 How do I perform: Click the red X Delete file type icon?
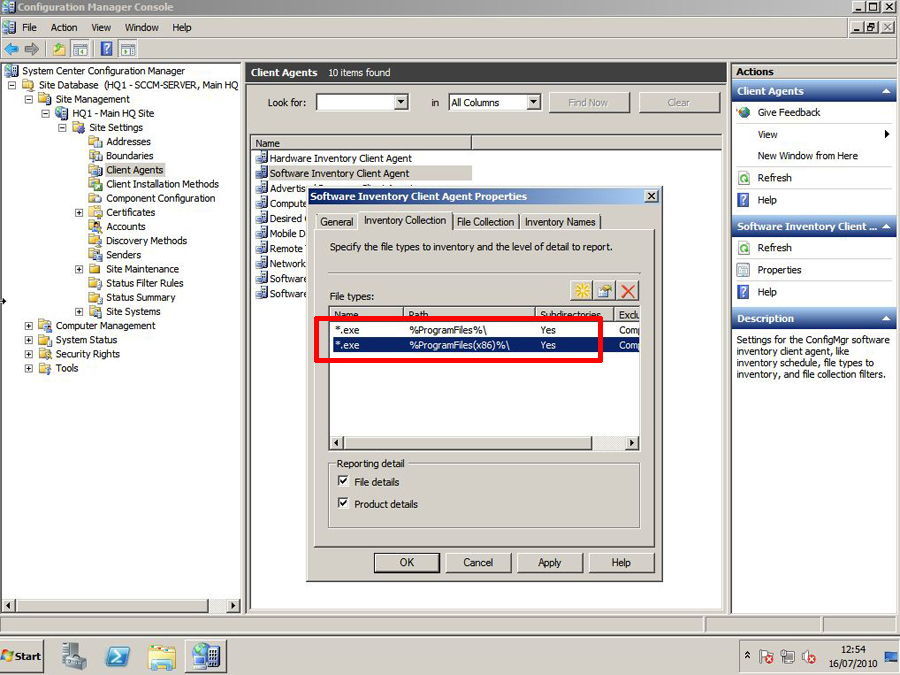pyautogui.click(x=628, y=290)
